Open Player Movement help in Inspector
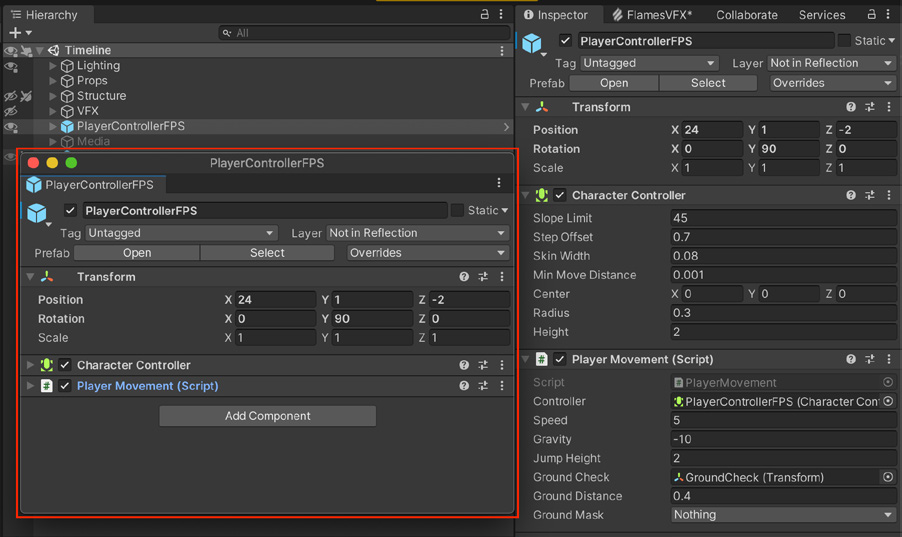This screenshot has width=902, height=537. [851, 359]
